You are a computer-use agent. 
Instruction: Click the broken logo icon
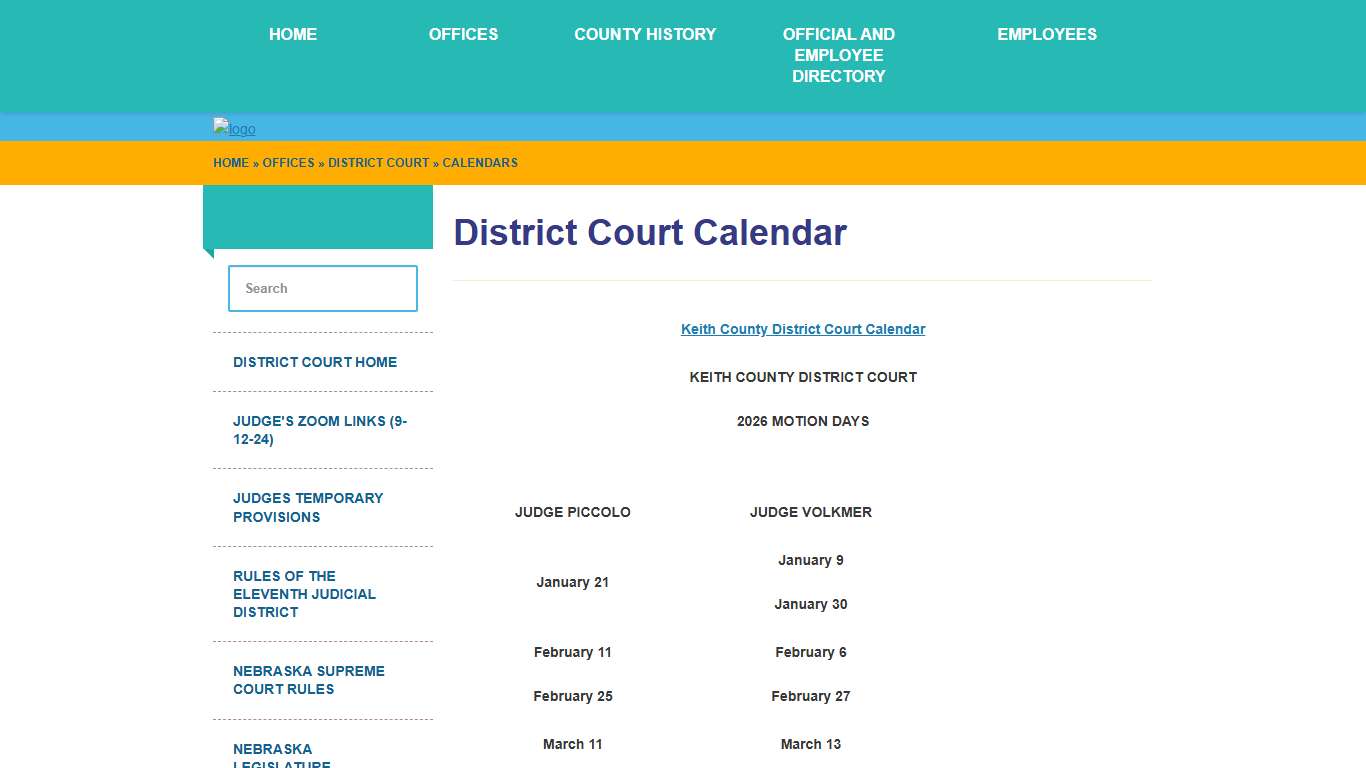coord(233,128)
